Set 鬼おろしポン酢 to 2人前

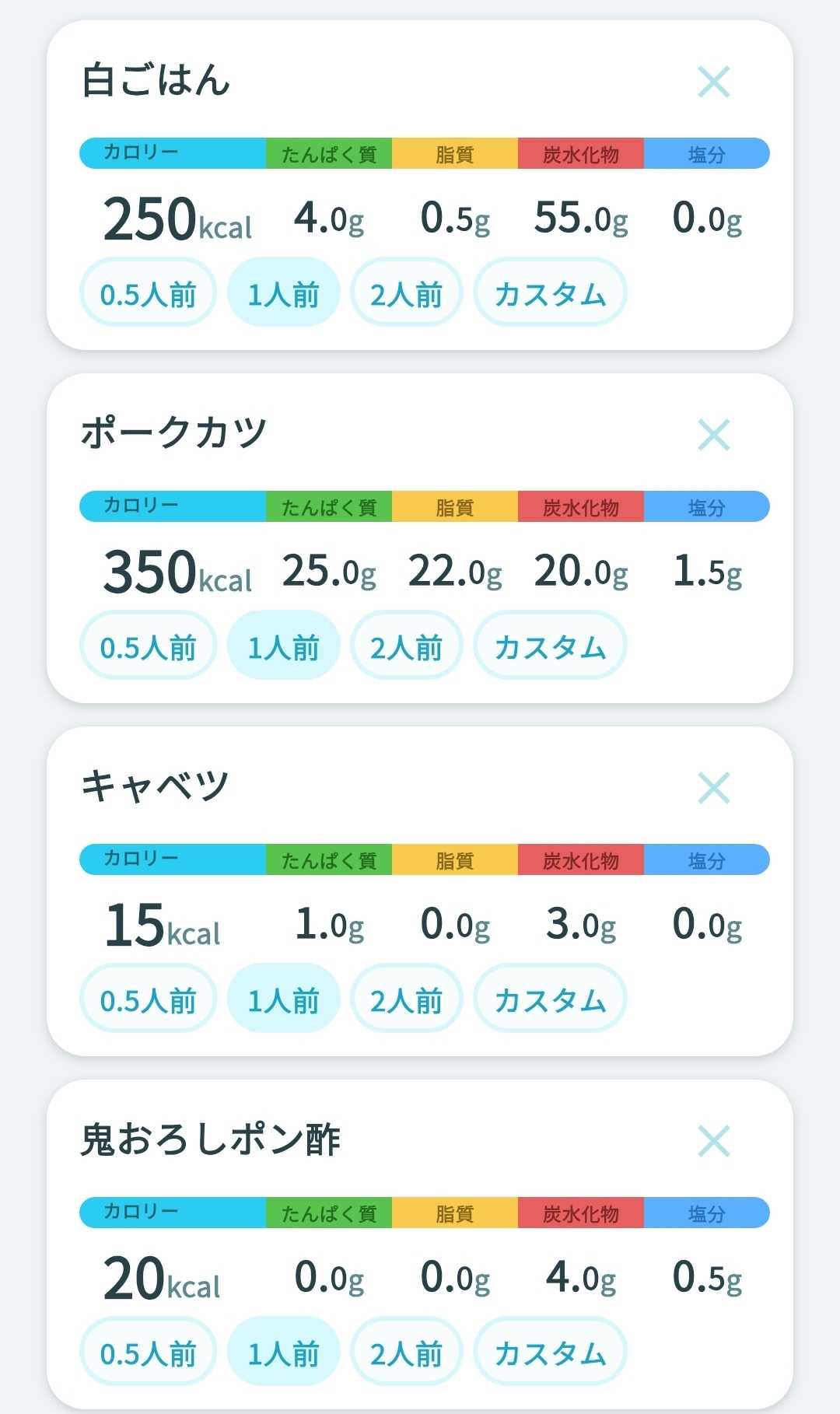(406, 1353)
